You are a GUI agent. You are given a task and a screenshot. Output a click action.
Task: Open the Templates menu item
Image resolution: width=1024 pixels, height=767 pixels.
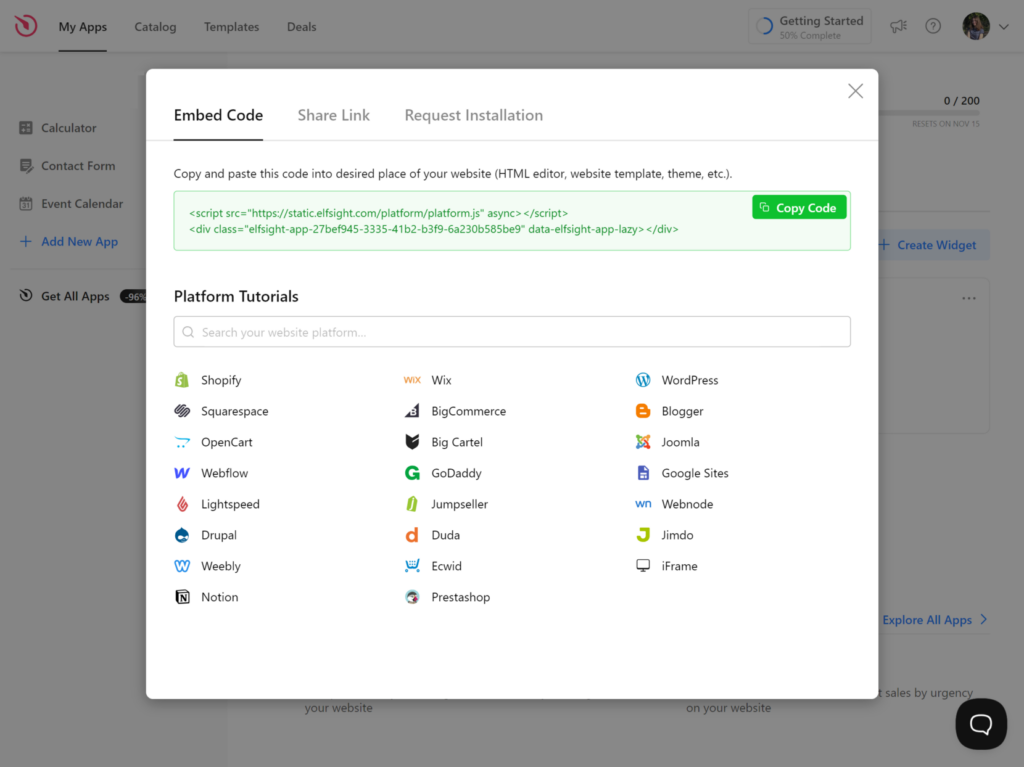(x=231, y=27)
